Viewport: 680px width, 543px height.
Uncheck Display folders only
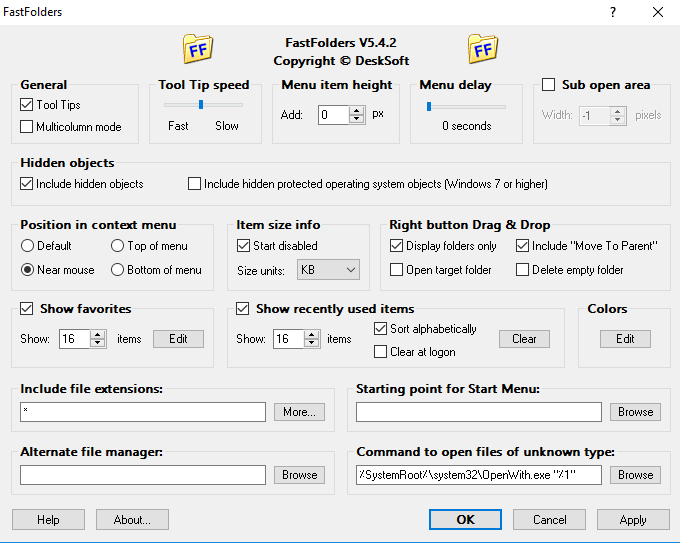tap(396, 245)
